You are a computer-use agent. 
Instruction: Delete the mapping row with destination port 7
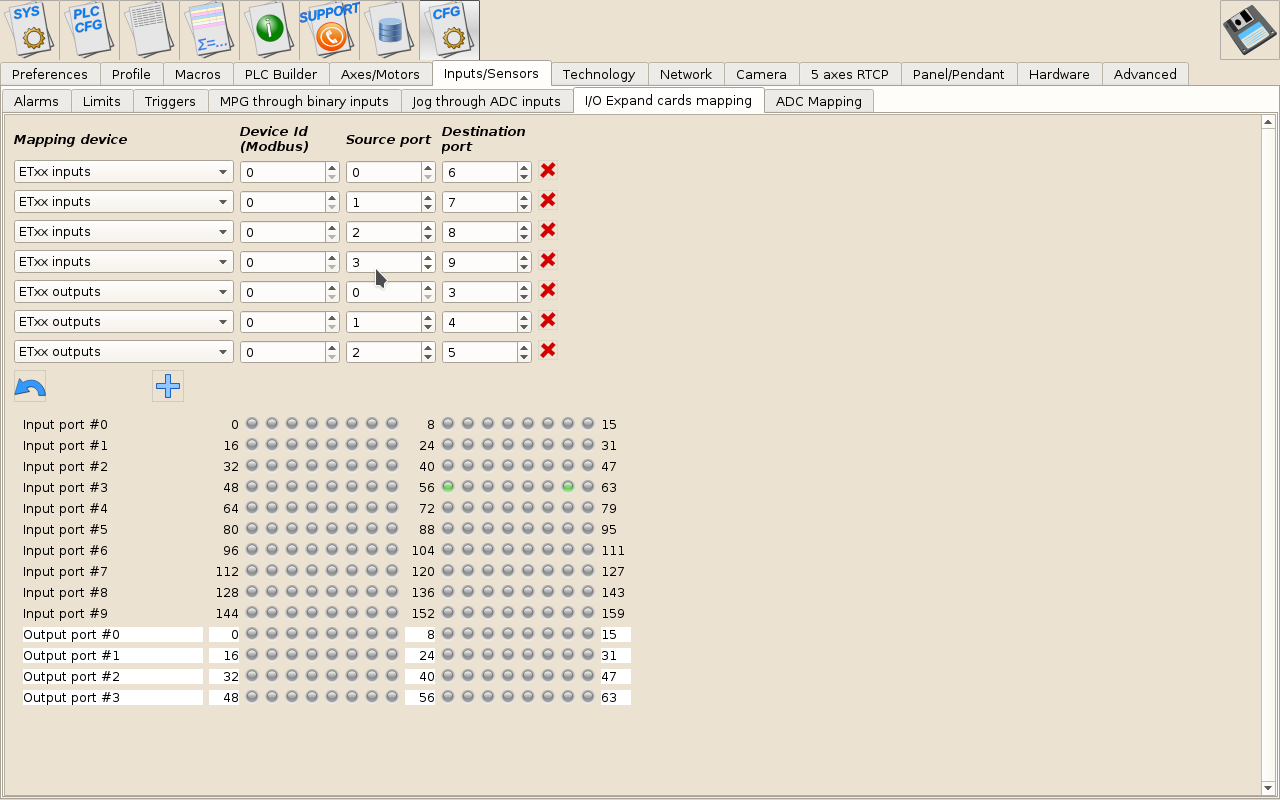[548, 201]
